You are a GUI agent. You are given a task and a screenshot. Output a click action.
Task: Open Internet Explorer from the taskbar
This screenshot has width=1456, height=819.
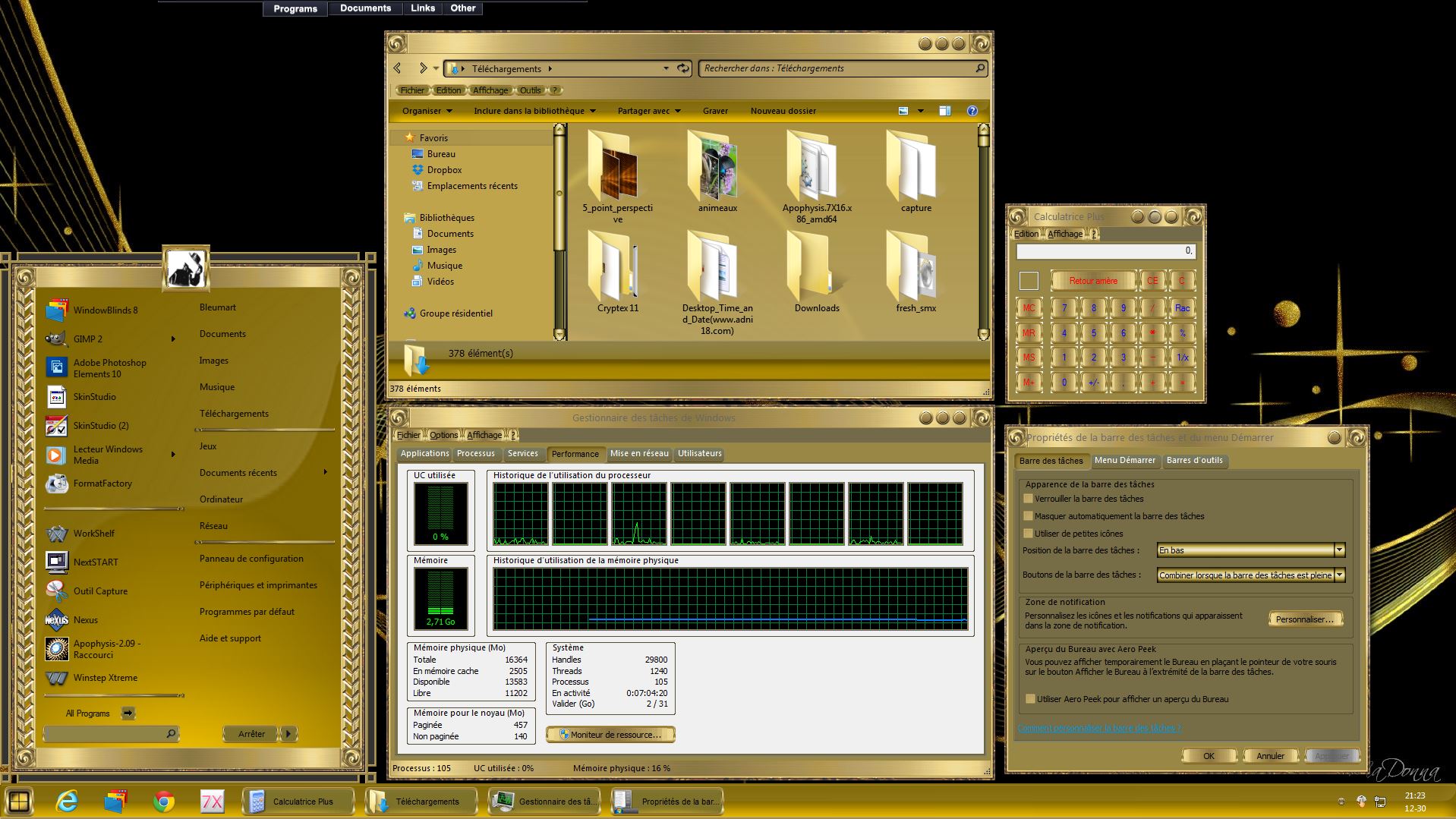(68, 802)
